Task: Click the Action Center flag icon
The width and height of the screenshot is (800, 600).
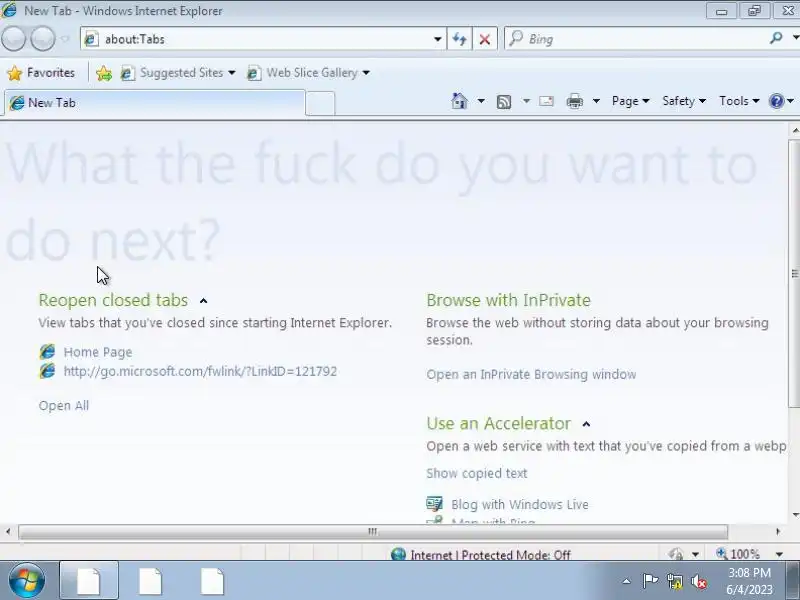Action: 650,581
